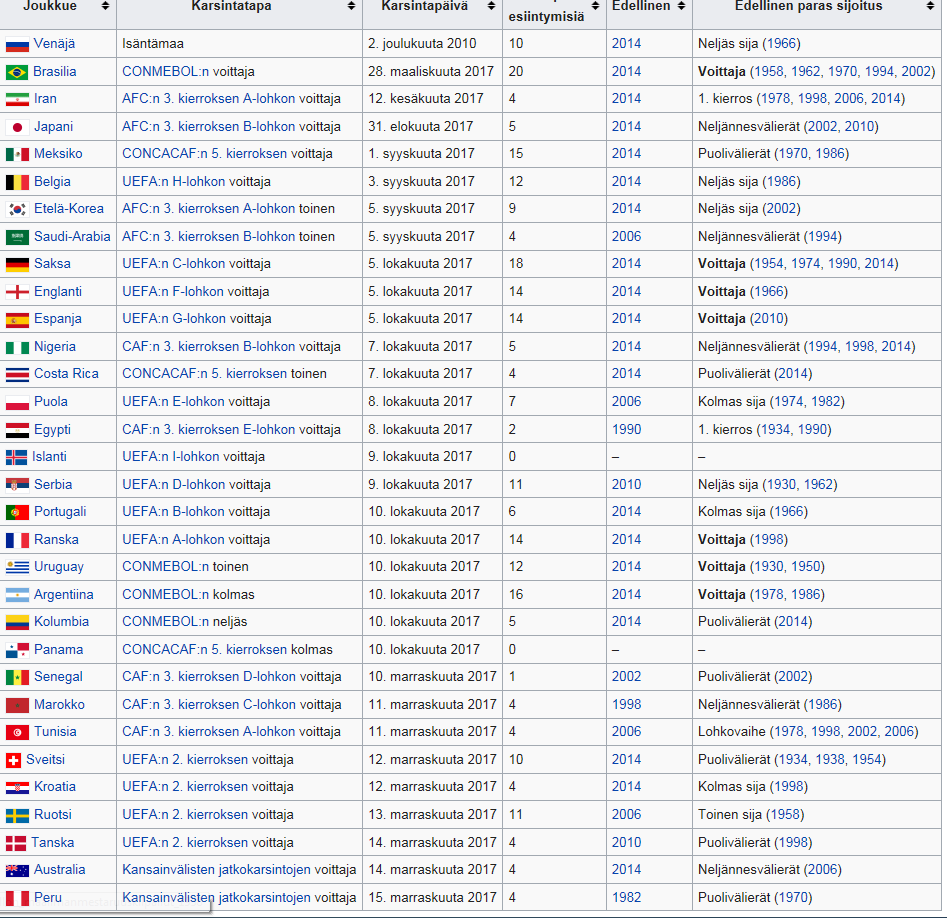
Task: Click the Brazil flag icon
Action: tap(17, 72)
